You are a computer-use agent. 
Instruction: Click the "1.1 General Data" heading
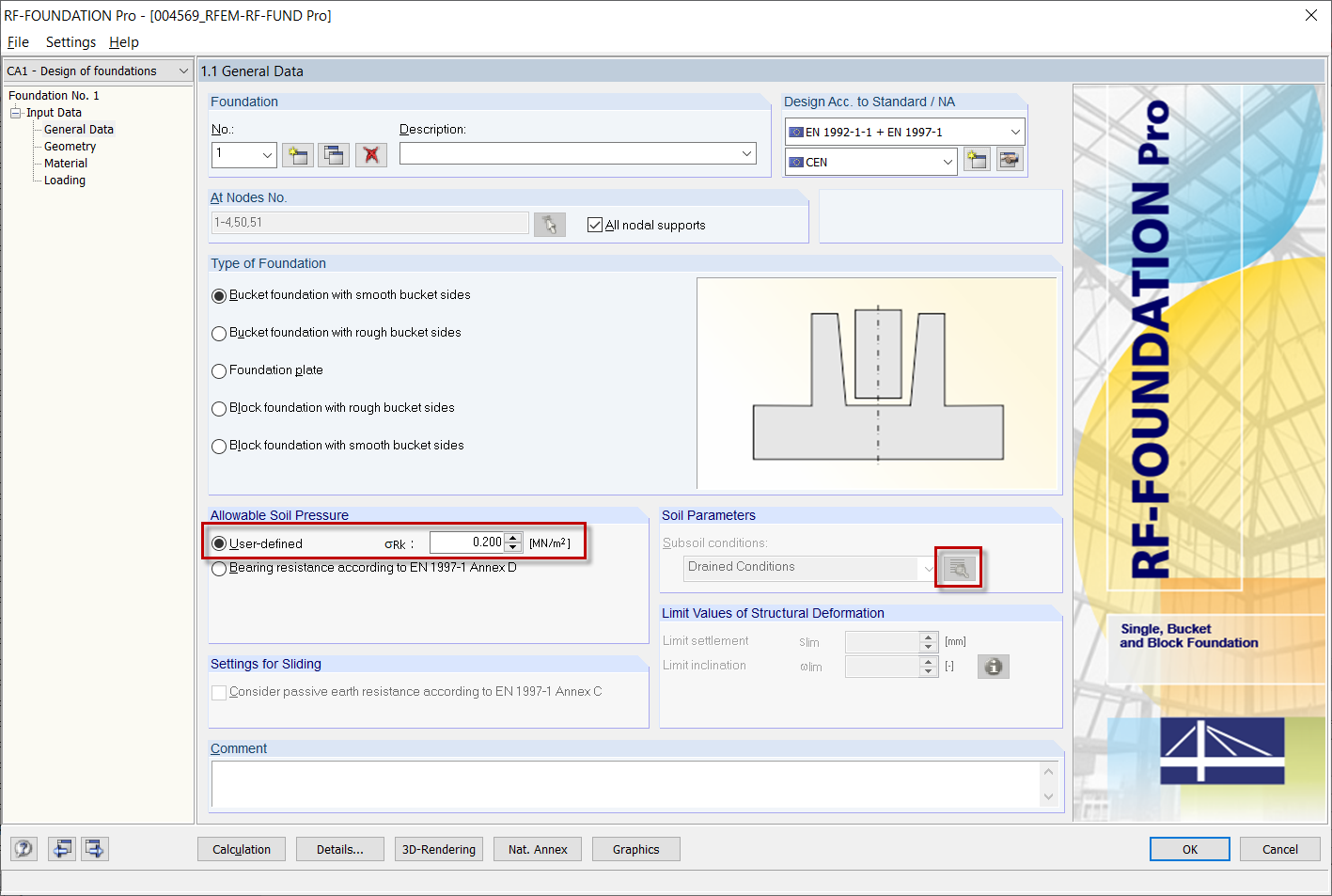(x=252, y=71)
